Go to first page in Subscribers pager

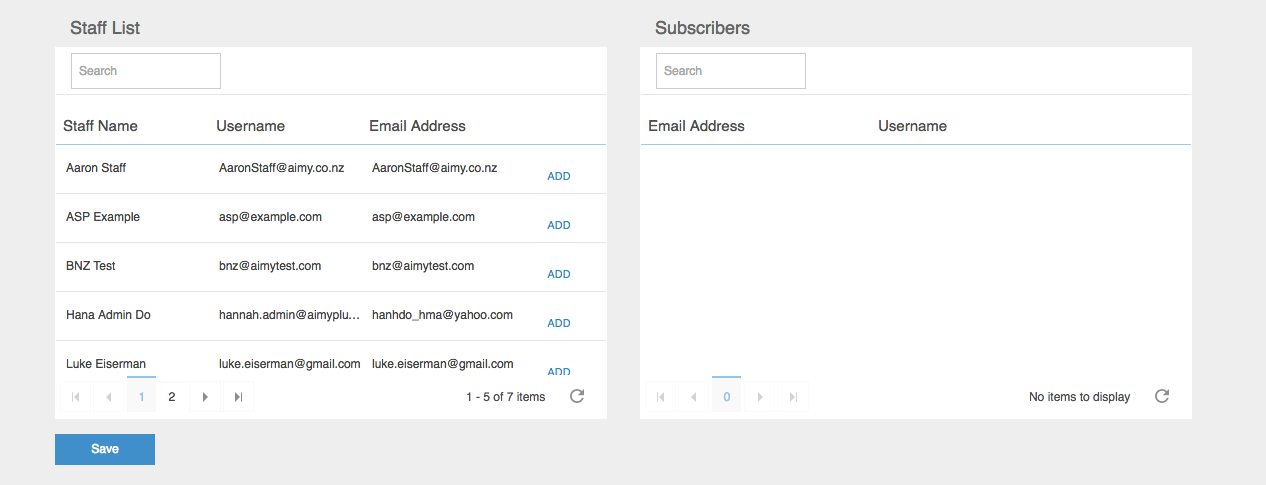pos(661,397)
